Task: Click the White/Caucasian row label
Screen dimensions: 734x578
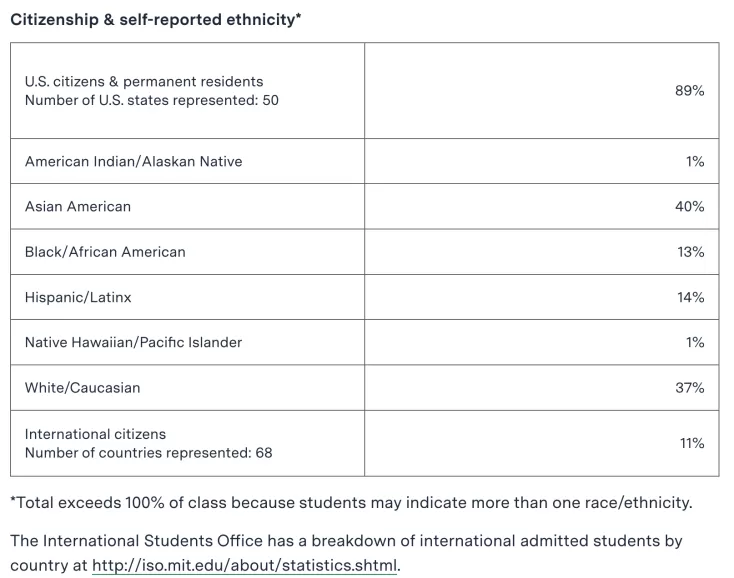Action: click(82, 388)
